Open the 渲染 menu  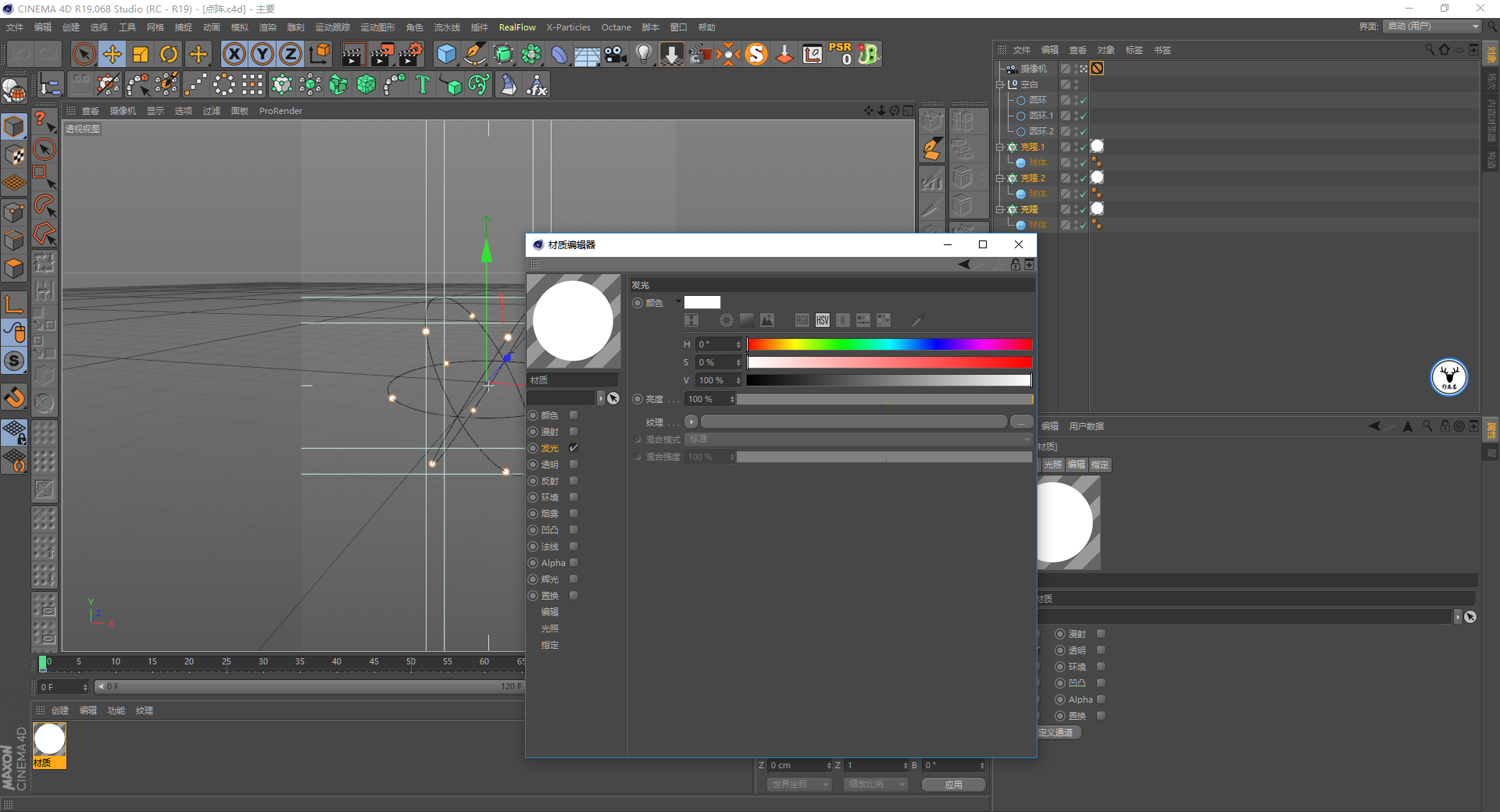pyautogui.click(x=268, y=27)
